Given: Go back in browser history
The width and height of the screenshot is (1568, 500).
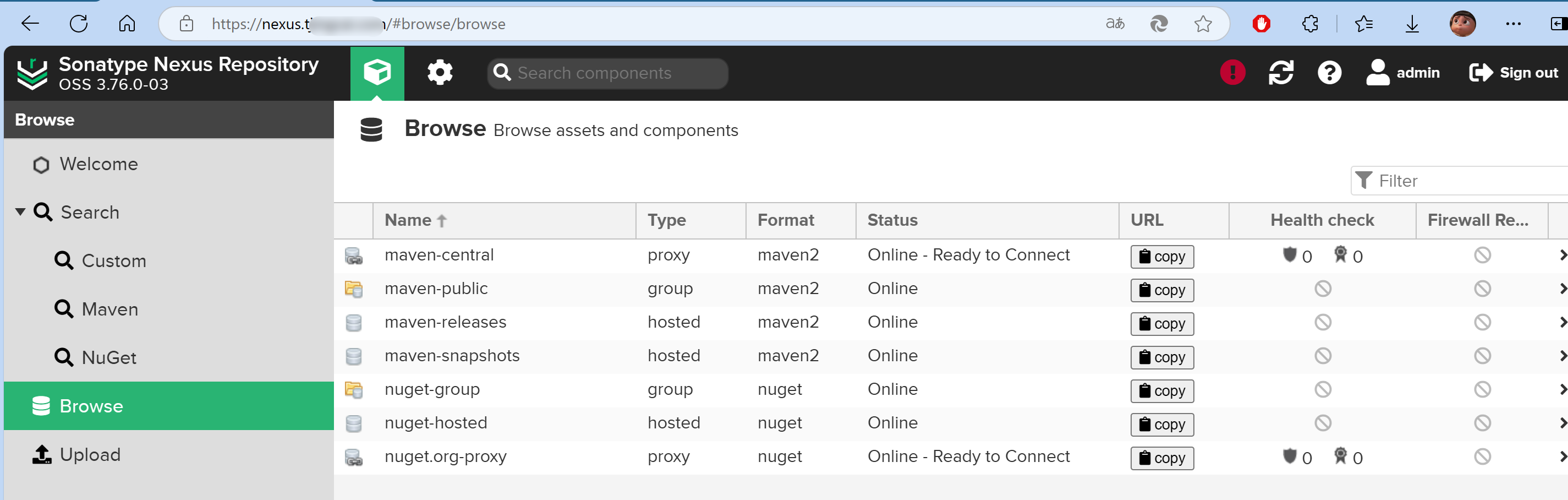Looking at the screenshot, I should [30, 24].
